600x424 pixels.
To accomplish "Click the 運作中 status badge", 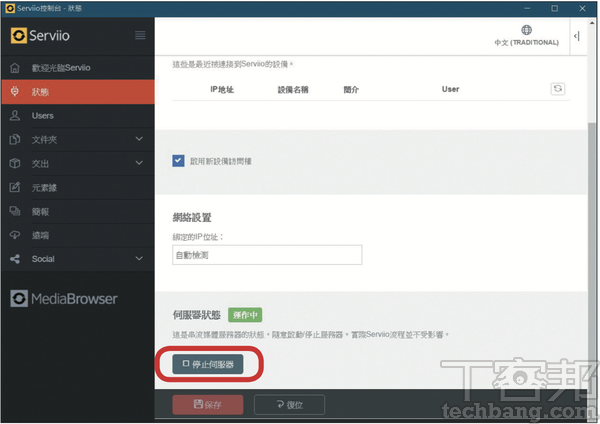I will point(245,315).
